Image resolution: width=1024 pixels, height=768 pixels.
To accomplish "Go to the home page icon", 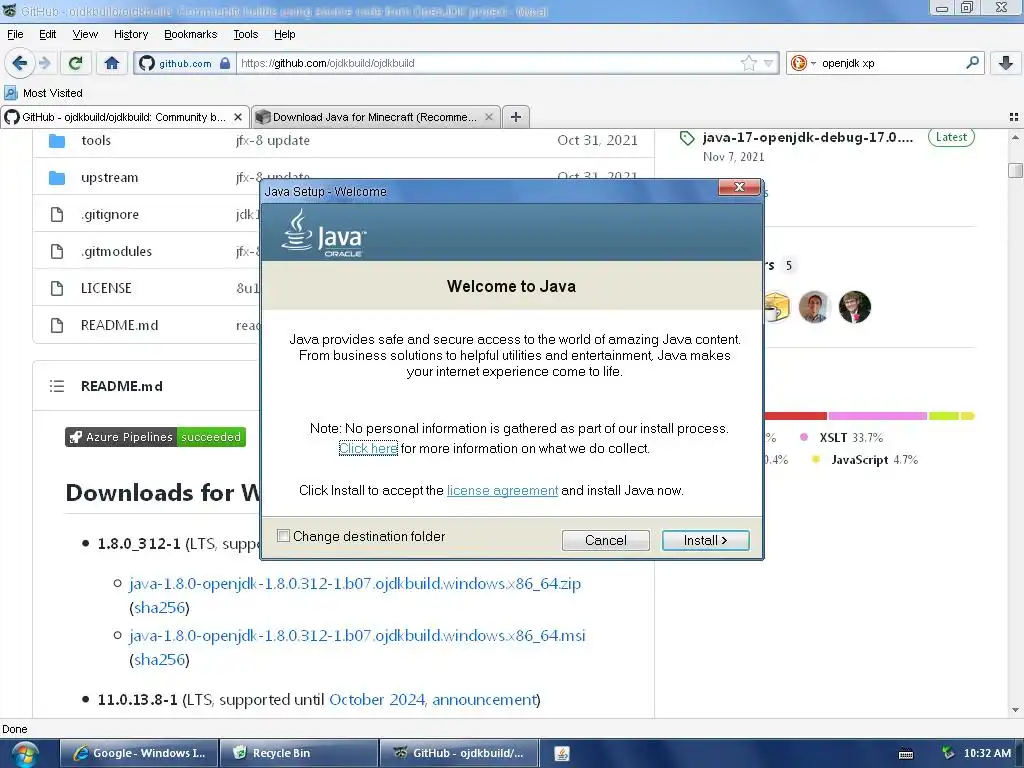I will (x=112, y=63).
